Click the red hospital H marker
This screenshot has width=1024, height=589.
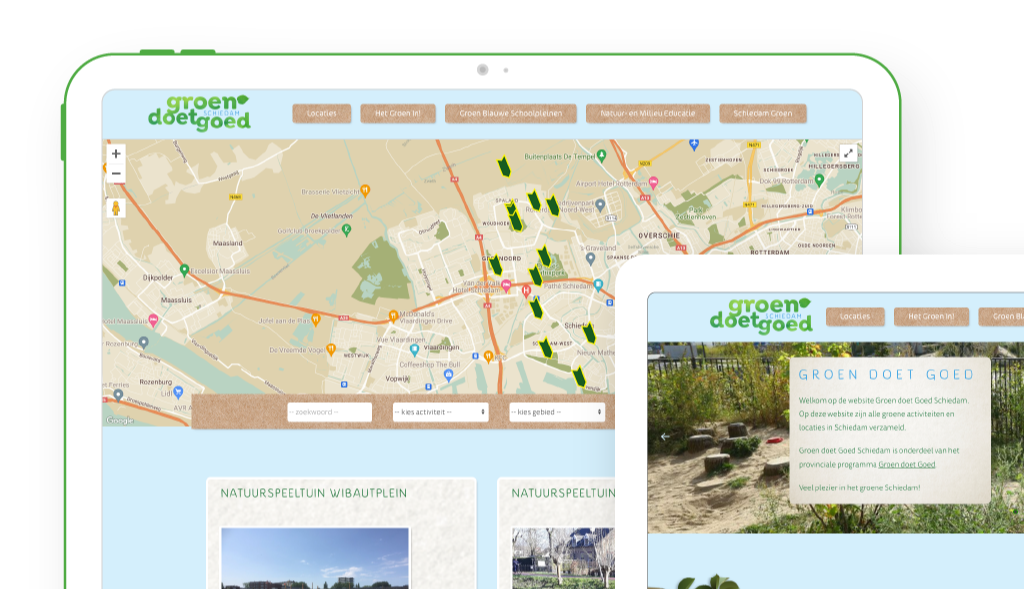(526, 292)
